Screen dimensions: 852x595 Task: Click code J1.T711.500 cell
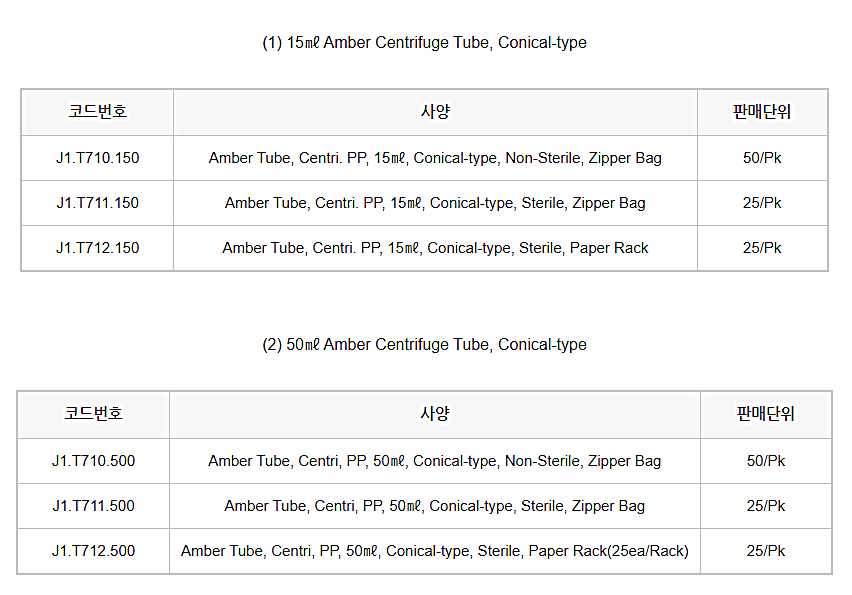[x=93, y=506]
